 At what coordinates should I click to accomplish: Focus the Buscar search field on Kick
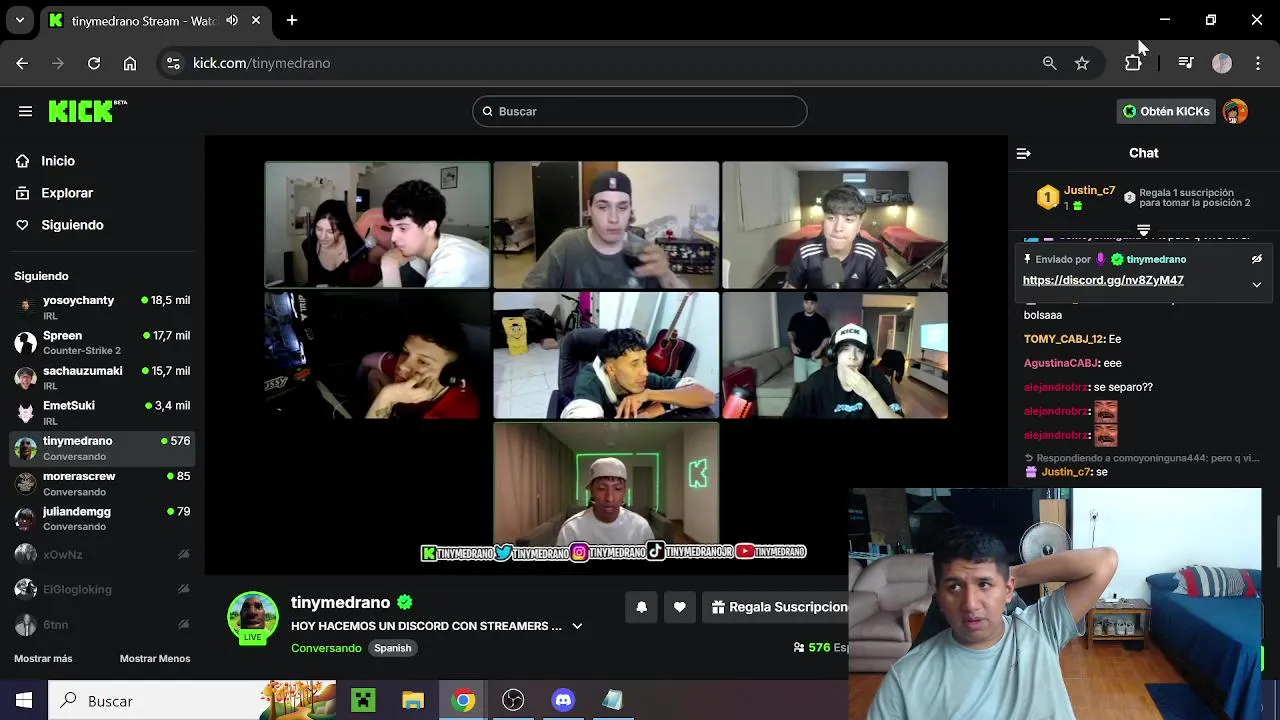point(640,111)
